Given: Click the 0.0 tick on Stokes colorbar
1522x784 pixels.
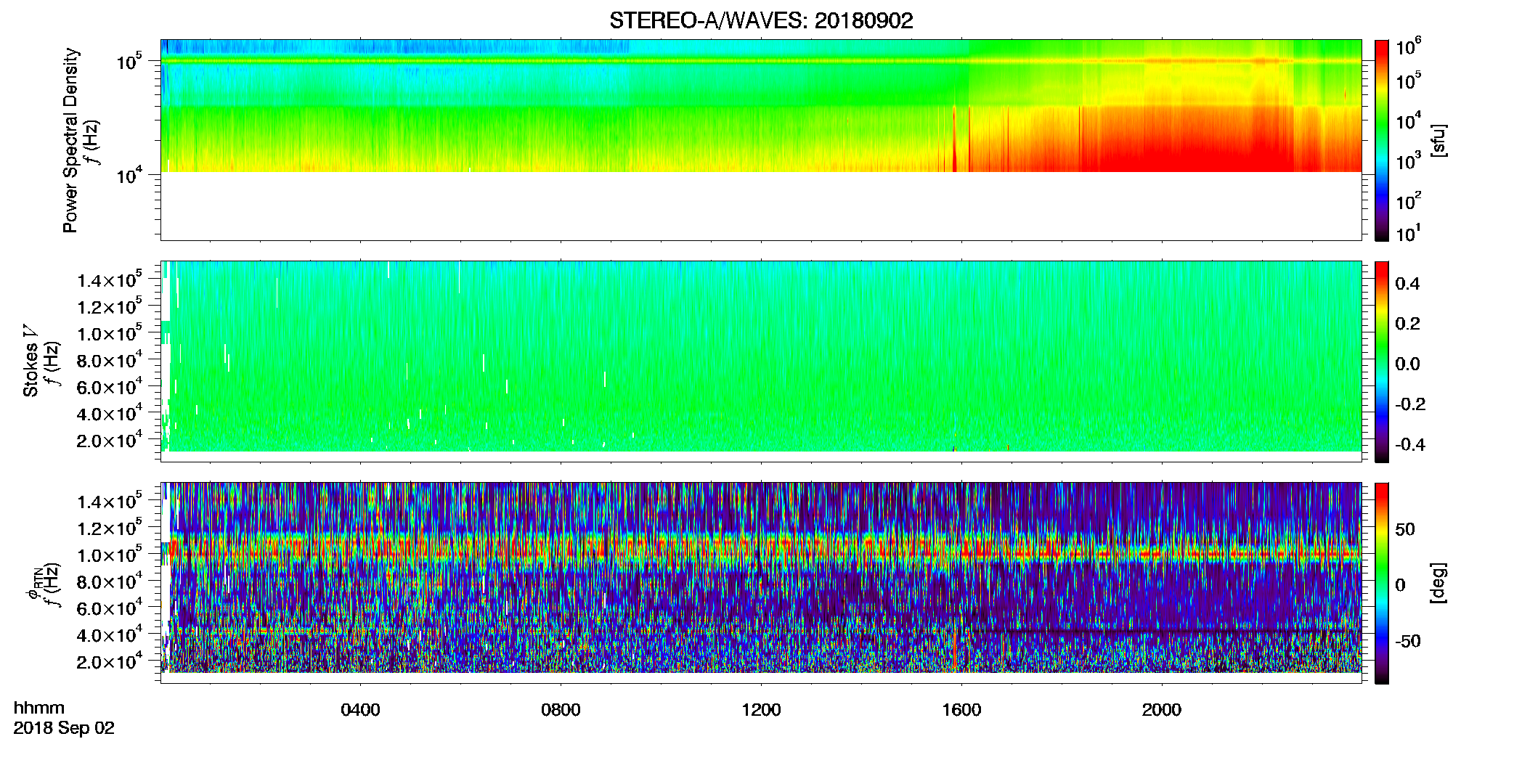Looking at the screenshot, I should pos(1407,364).
